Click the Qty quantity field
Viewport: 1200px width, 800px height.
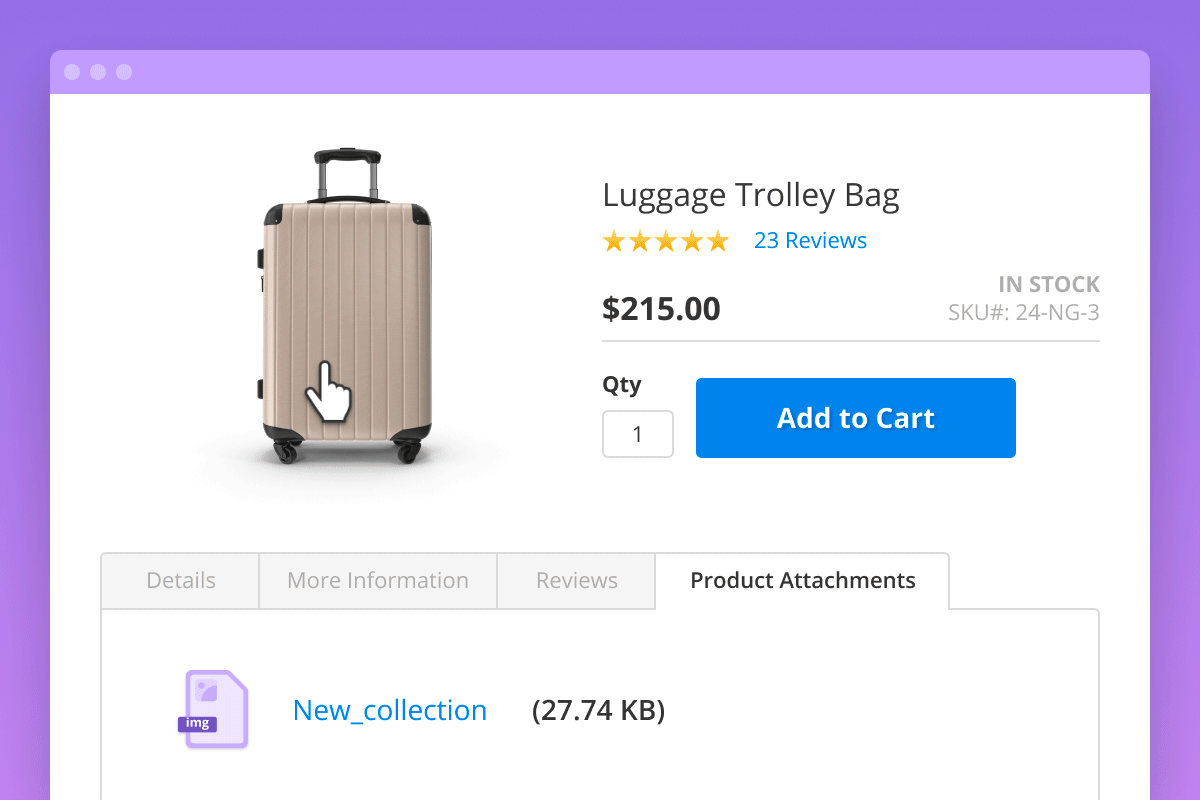point(637,433)
